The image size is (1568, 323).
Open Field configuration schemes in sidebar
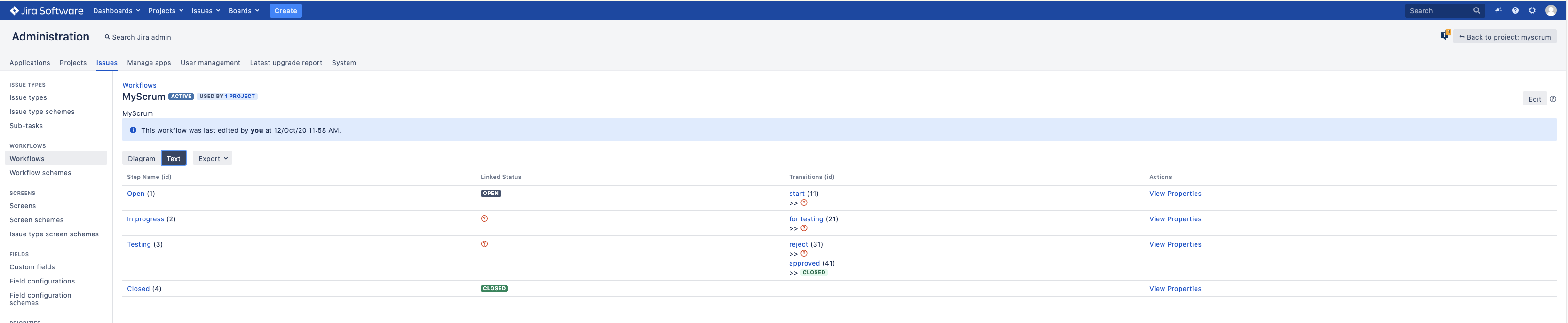(x=40, y=299)
